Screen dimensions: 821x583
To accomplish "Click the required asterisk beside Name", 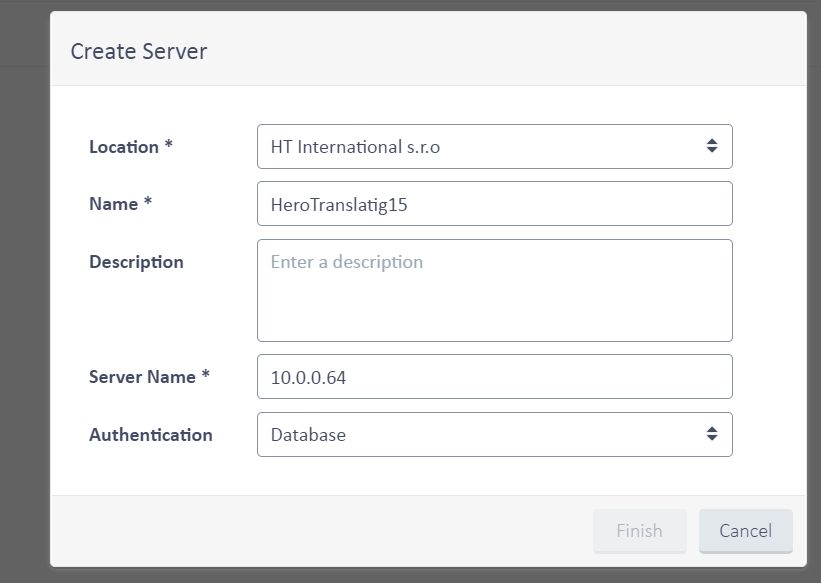I will tap(148, 201).
